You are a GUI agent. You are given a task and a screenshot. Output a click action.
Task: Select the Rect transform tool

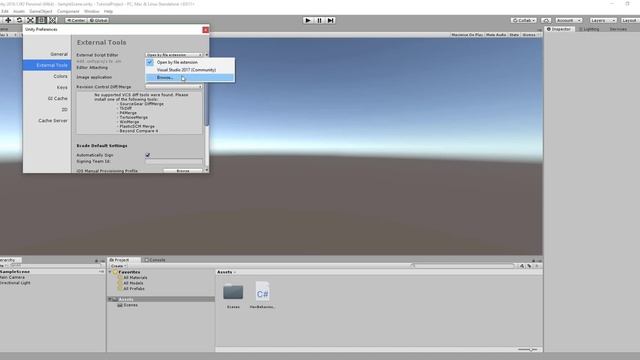point(41,20)
